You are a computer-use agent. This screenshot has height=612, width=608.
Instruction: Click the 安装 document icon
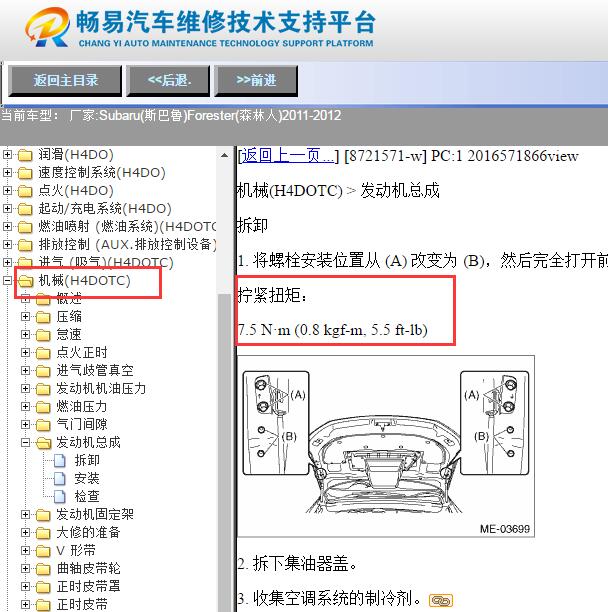[59, 479]
